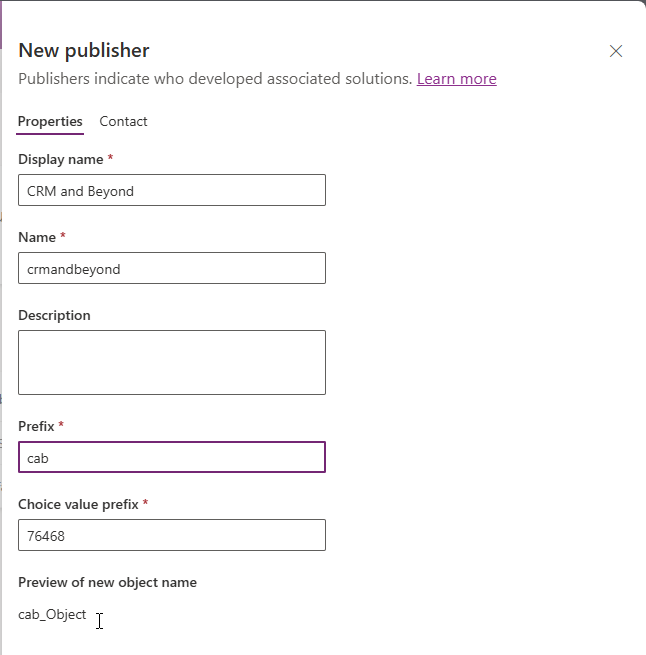Click the Display name field containing CRM and Beyond
The width and height of the screenshot is (646, 655).
click(172, 190)
